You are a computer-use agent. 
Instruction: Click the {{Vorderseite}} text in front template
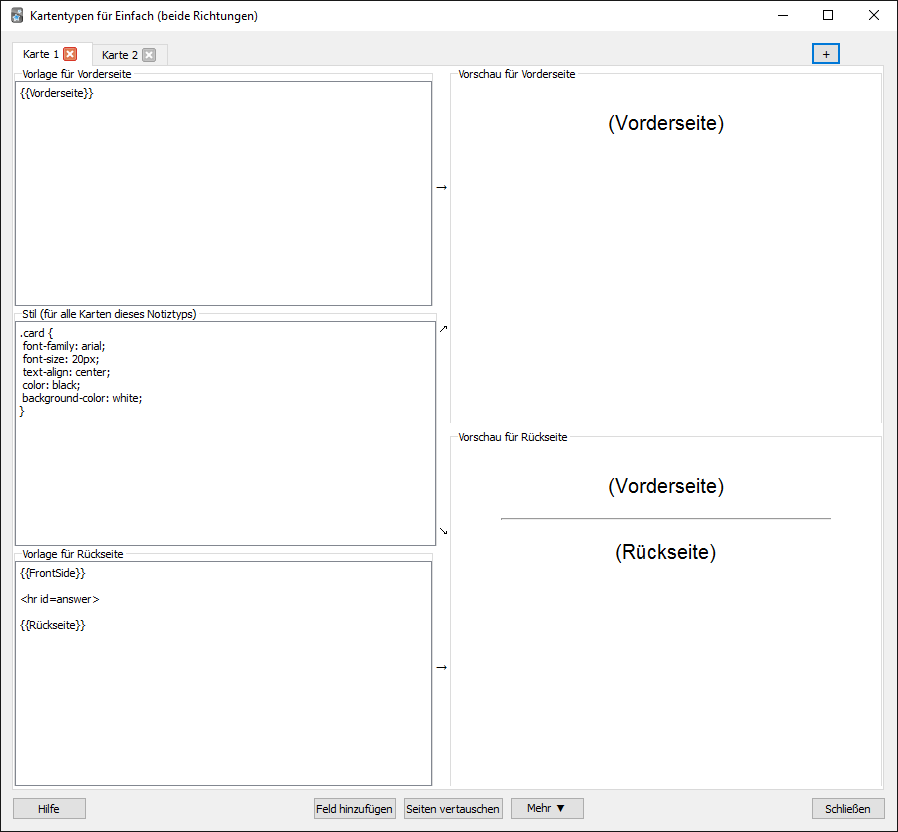57,93
